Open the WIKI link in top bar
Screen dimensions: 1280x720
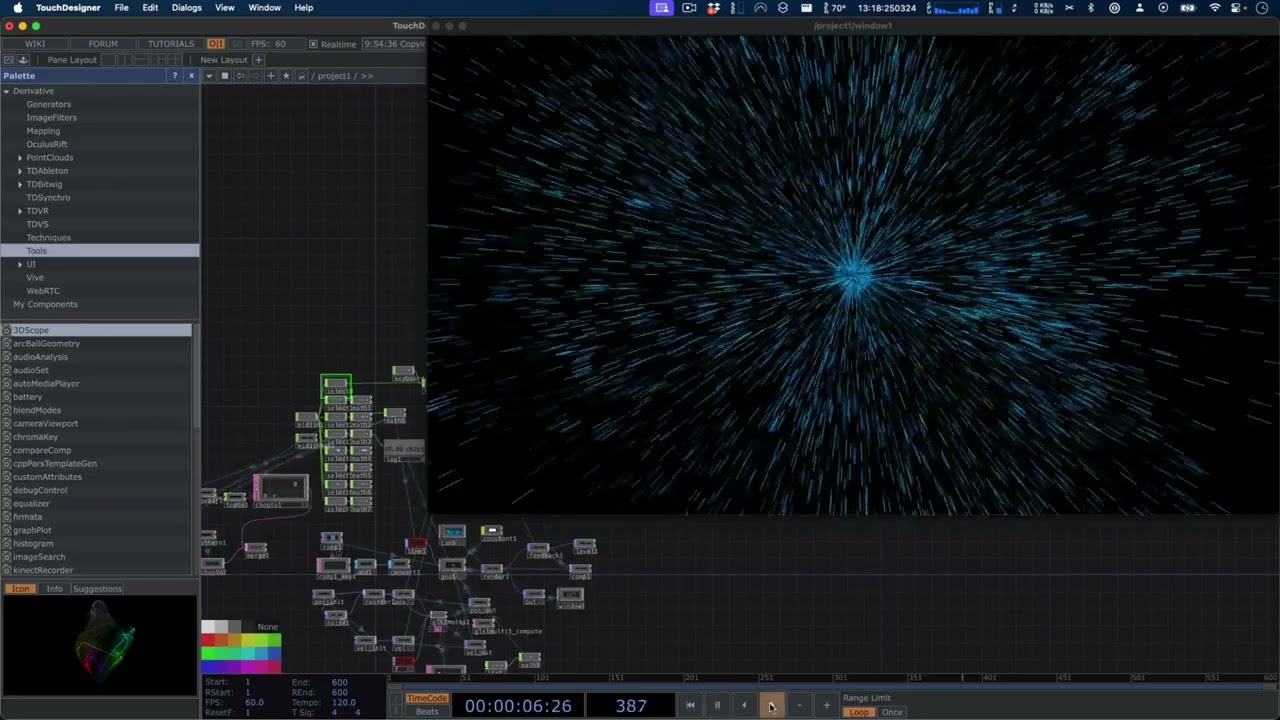point(35,44)
